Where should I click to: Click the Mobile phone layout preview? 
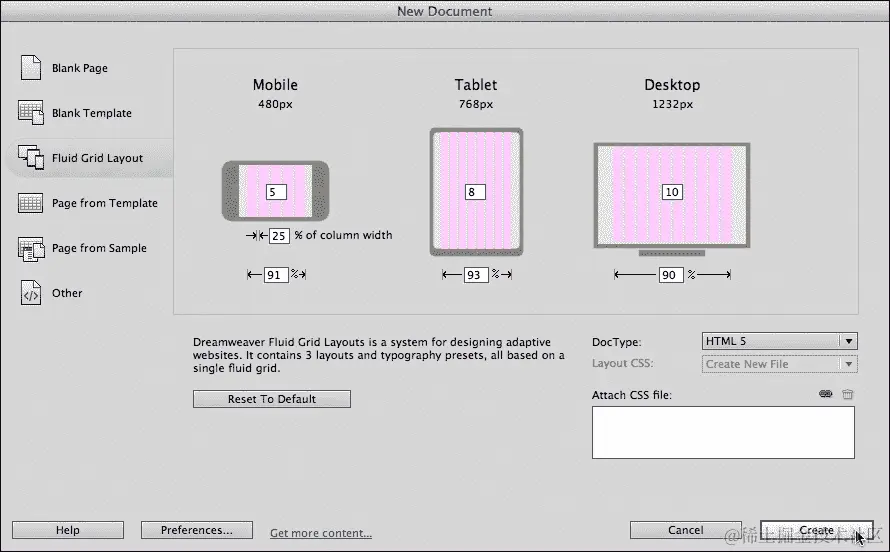275,191
